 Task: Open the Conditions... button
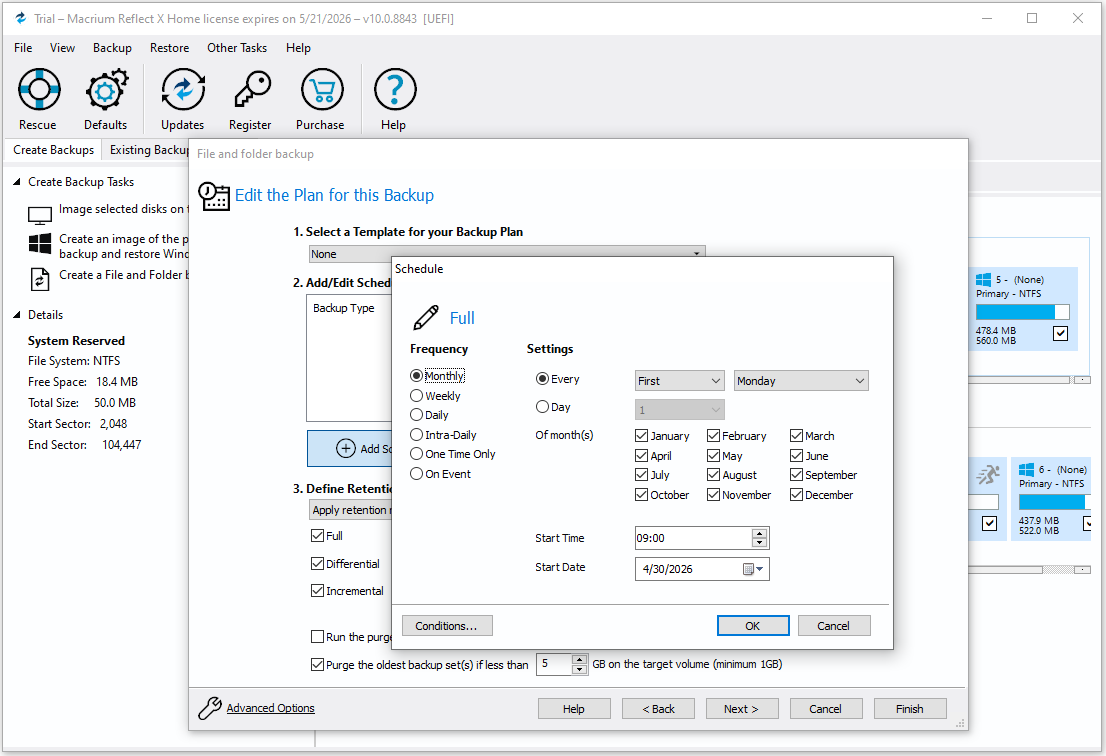(446, 626)
